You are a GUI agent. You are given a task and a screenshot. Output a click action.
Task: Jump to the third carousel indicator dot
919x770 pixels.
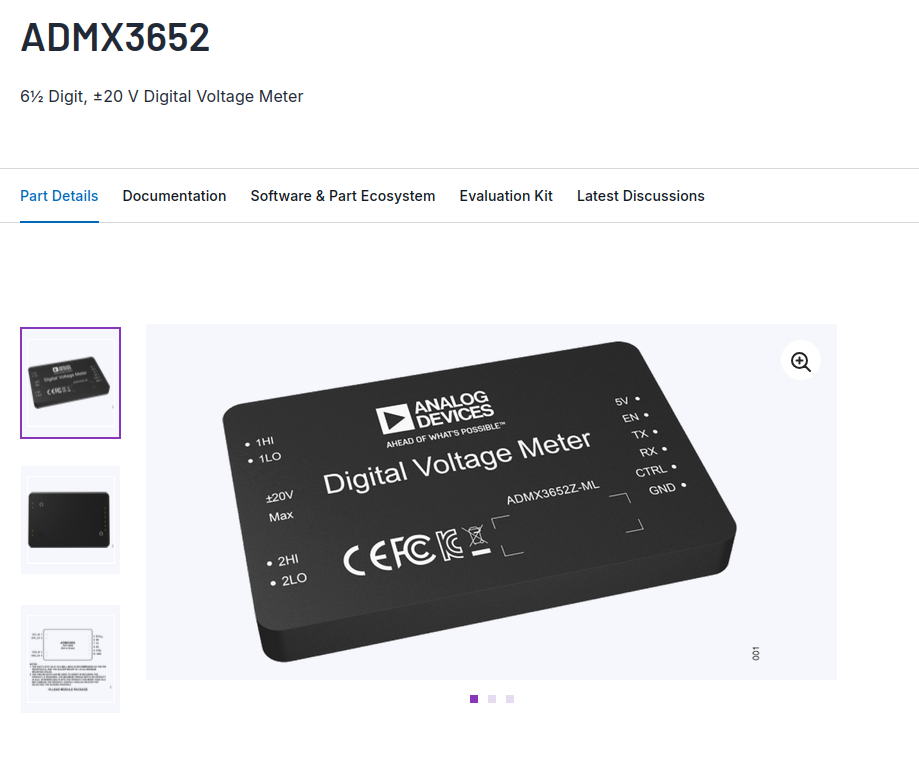click(x=510, y=699)
